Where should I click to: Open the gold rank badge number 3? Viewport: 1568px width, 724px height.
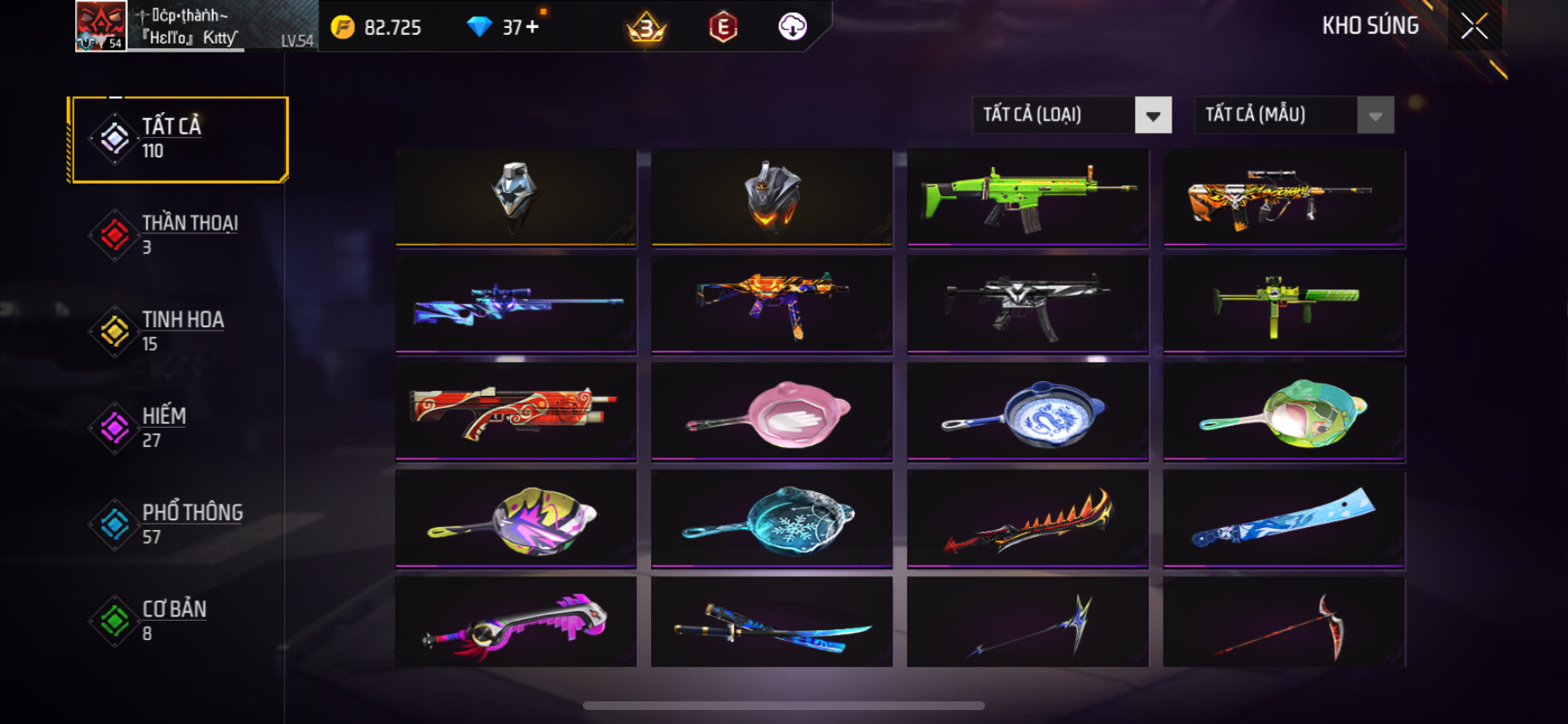coord(647,29)
